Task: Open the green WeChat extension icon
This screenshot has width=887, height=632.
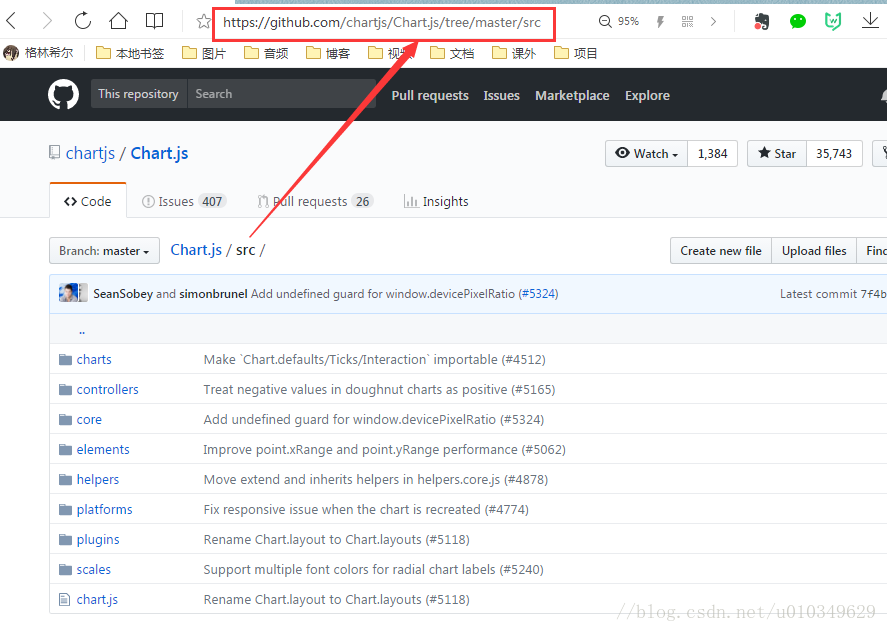Action: click(798, 22)
